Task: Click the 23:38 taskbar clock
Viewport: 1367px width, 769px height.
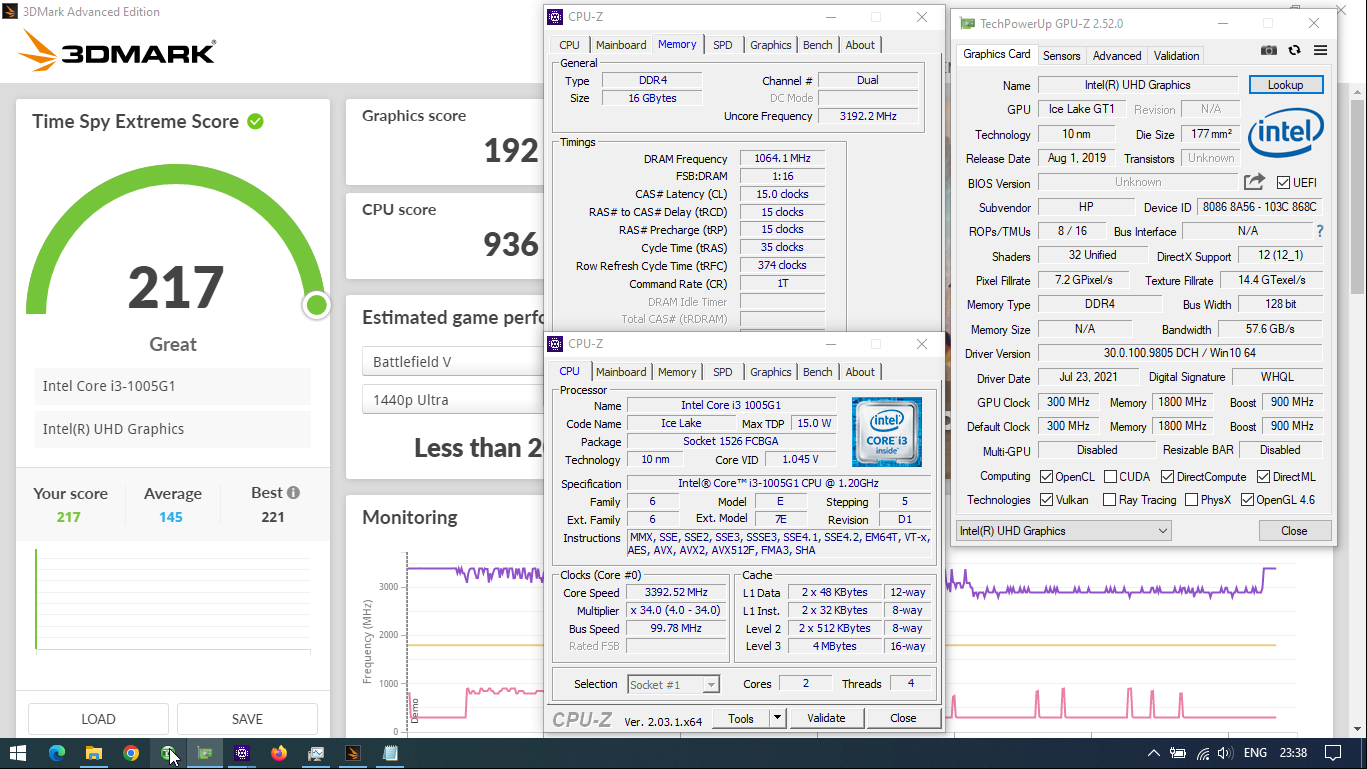Action: (1293, 753)
